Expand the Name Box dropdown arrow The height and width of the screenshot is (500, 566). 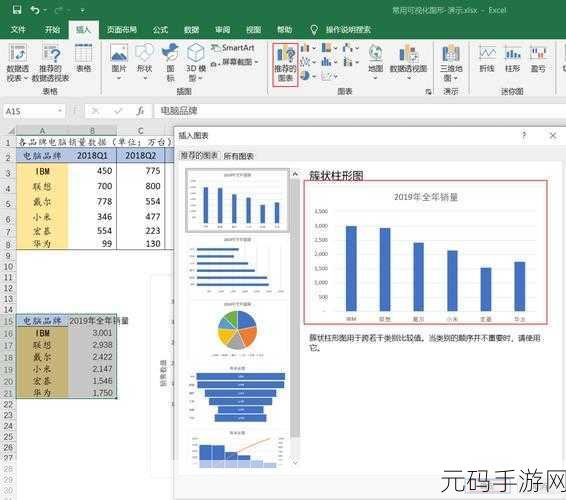pos(60,111)
